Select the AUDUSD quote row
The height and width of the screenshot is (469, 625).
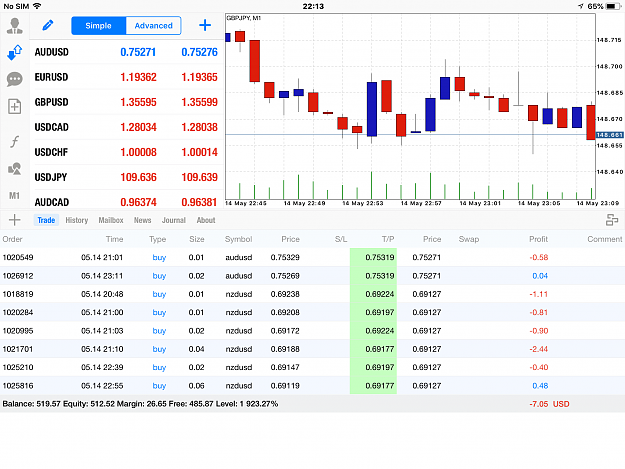[x=126, y=52]
